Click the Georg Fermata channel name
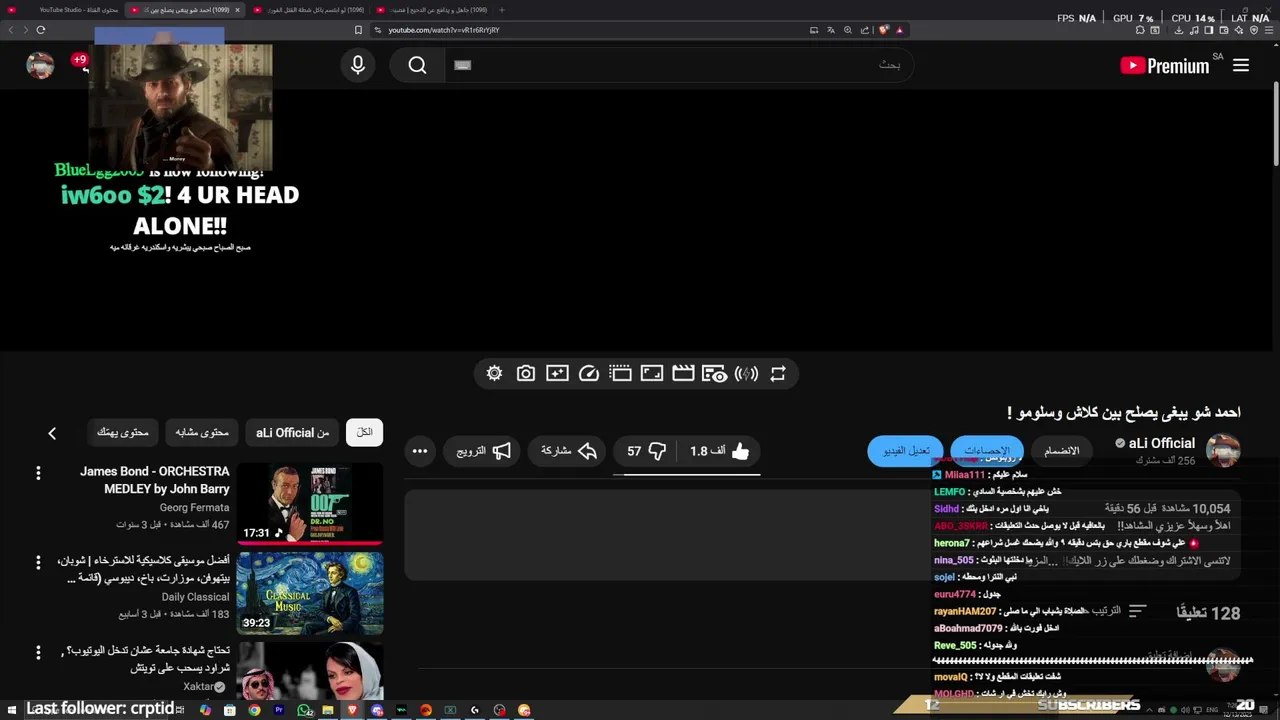The height and width of the screenshot is (720, 1280). point(194,508)
